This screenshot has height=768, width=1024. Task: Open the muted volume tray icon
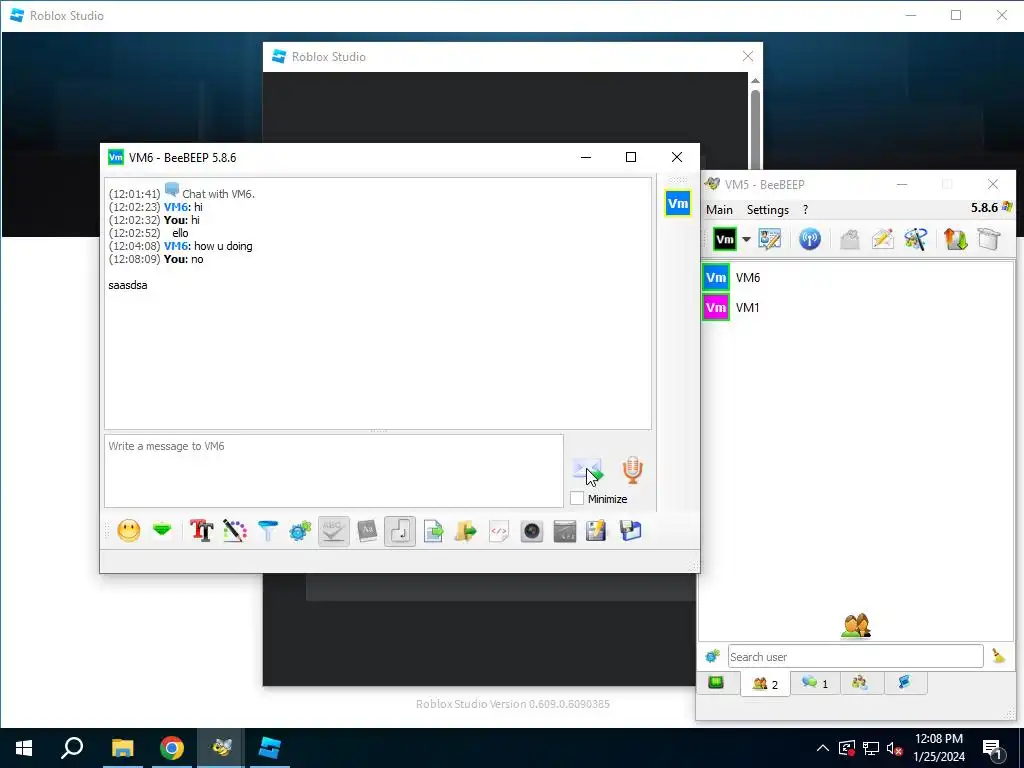coord(895,748)
